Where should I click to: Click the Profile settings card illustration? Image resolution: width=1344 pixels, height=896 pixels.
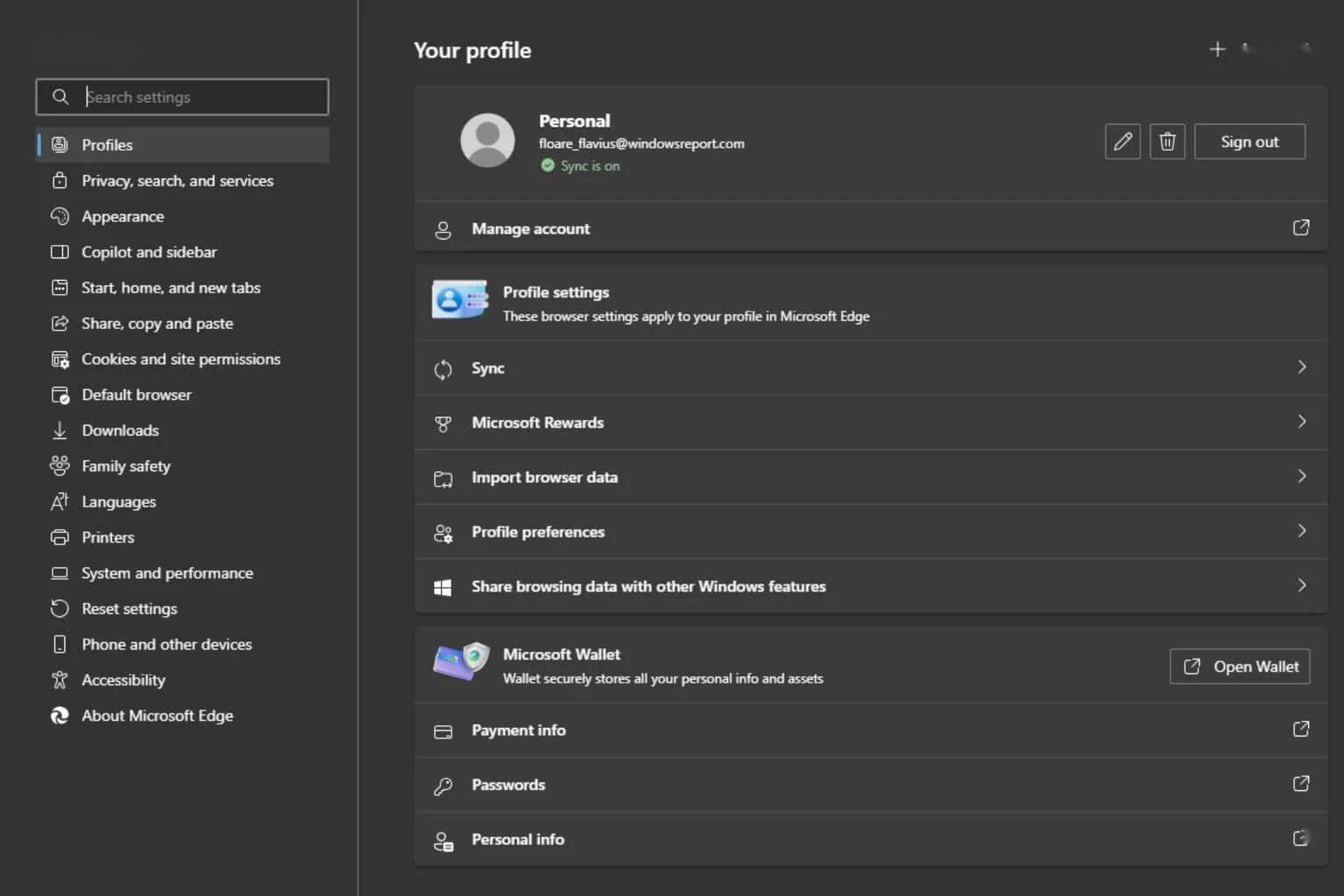(460, 300)
